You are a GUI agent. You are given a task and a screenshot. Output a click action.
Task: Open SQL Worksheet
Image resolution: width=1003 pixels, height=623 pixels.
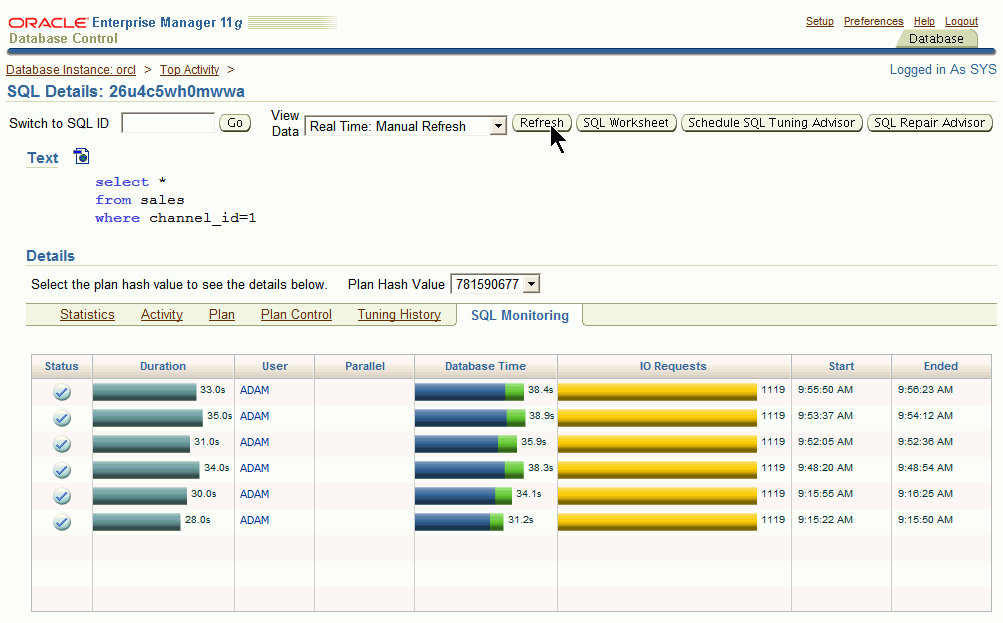click(626, 123)
